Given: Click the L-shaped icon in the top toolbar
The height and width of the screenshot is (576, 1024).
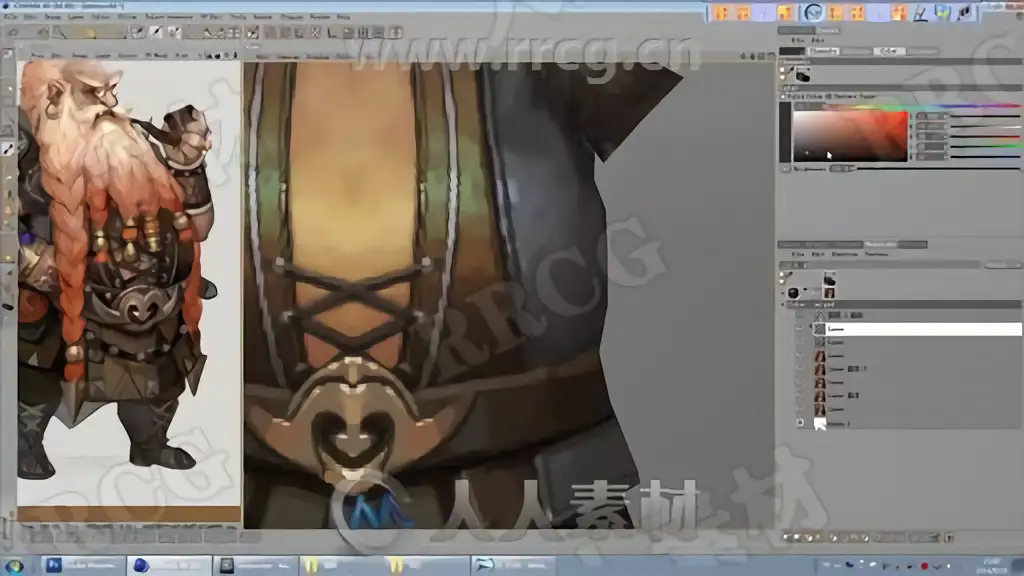Looking at the screenshot, I should point(332,32).
